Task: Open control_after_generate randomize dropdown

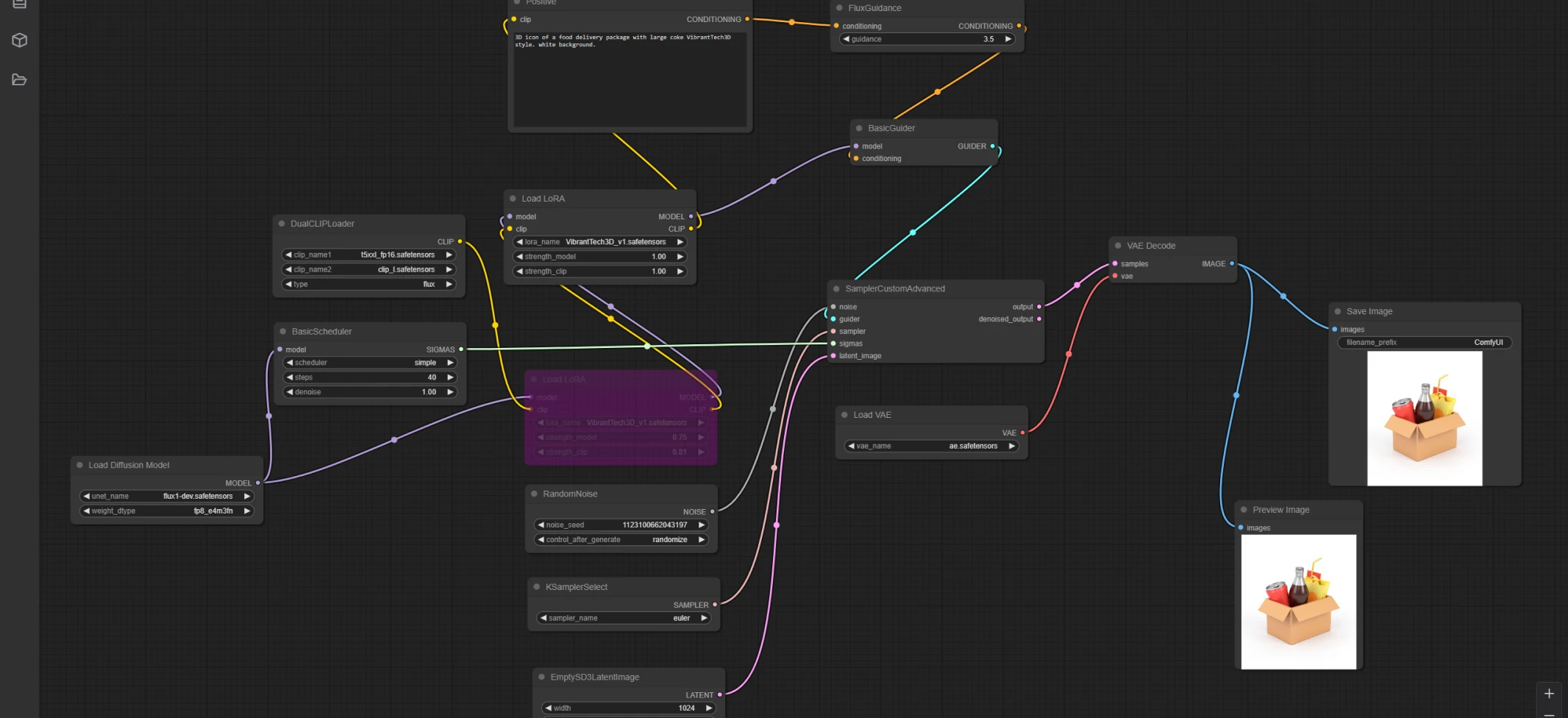Action: pos(621,540)
